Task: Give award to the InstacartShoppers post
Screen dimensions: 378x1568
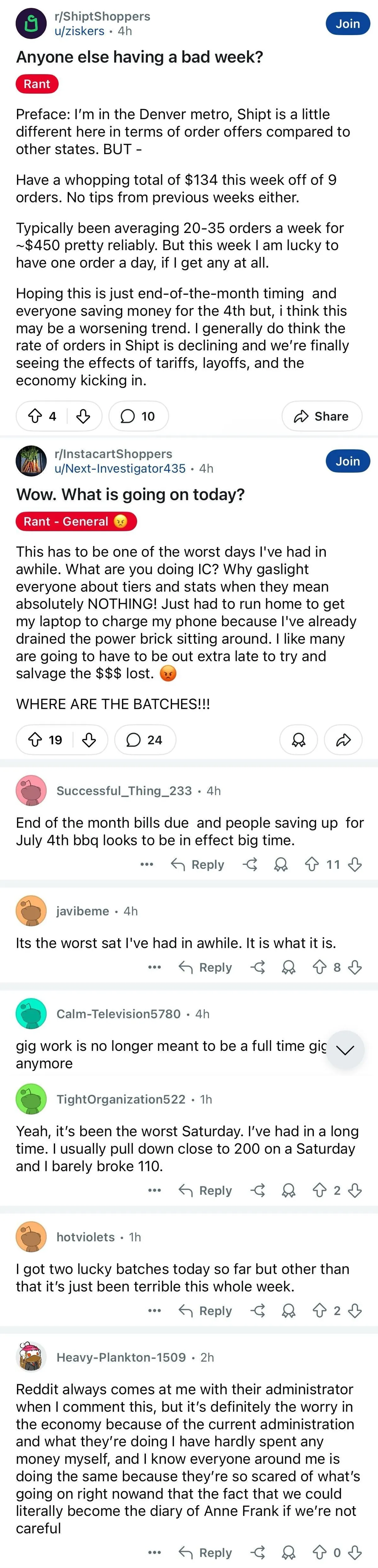Action: coord(298,740)
